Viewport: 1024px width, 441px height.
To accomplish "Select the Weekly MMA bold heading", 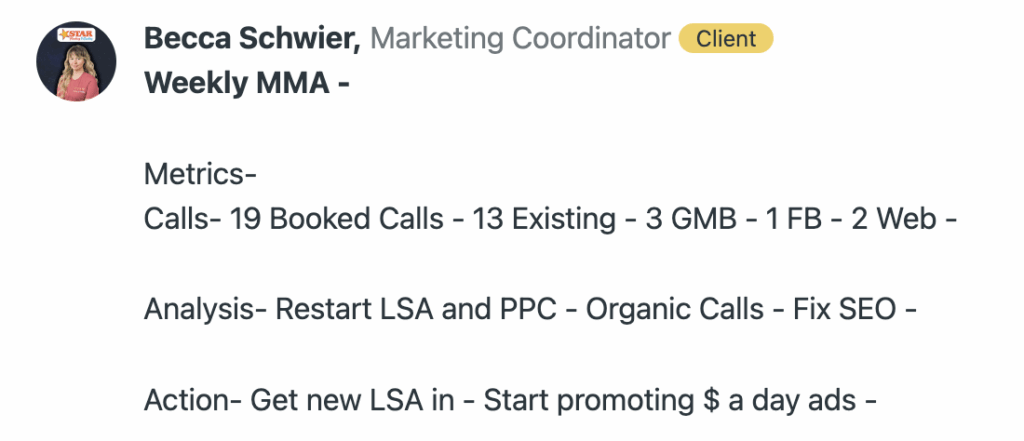I will click(x=246, y=84).
